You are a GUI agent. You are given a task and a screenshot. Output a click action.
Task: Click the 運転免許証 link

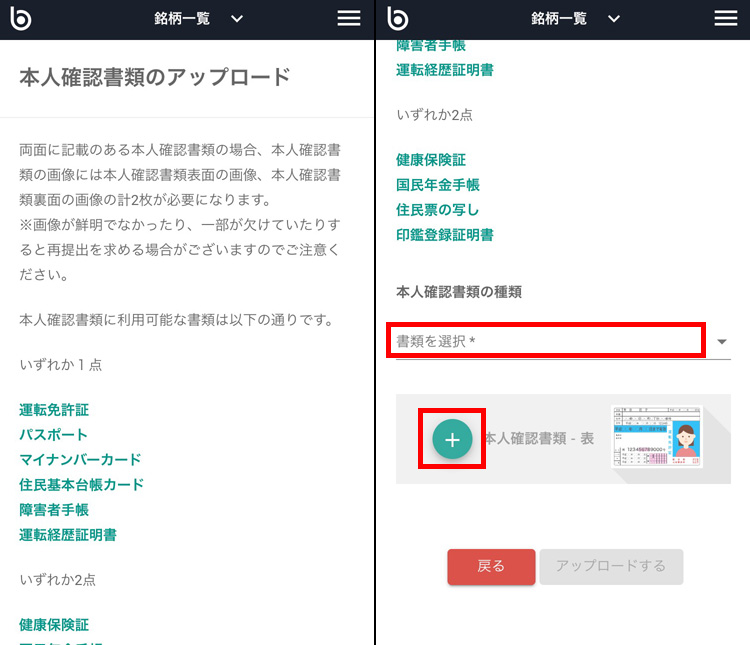(x=54, y=410)
